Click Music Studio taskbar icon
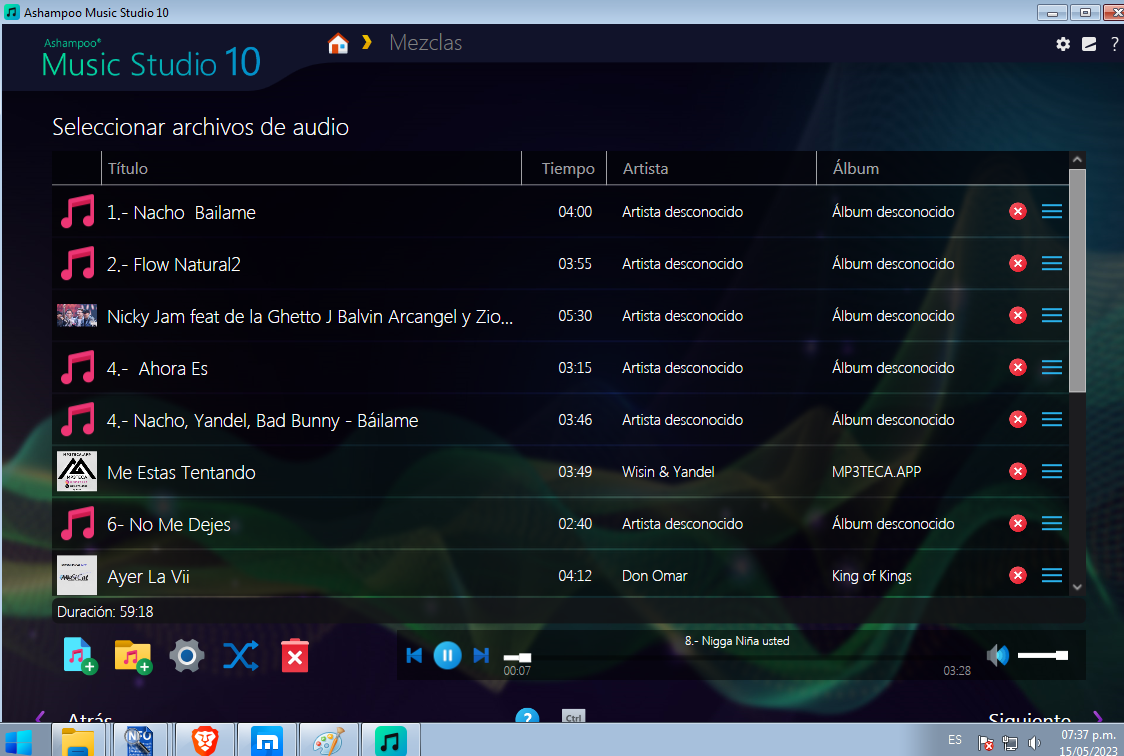Image resolution: width=1124 pixels, height=756 pixels. (391, 740)
